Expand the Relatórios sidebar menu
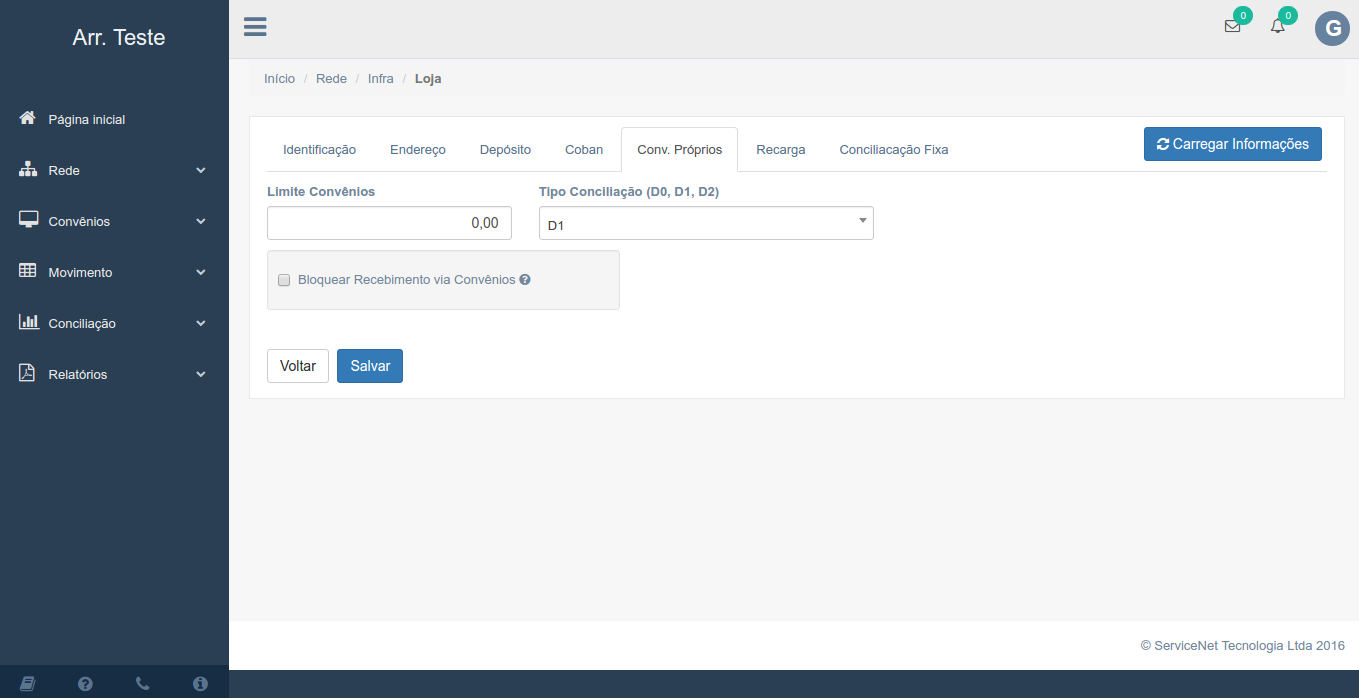The image size is (1359, 698). point(114,375)
